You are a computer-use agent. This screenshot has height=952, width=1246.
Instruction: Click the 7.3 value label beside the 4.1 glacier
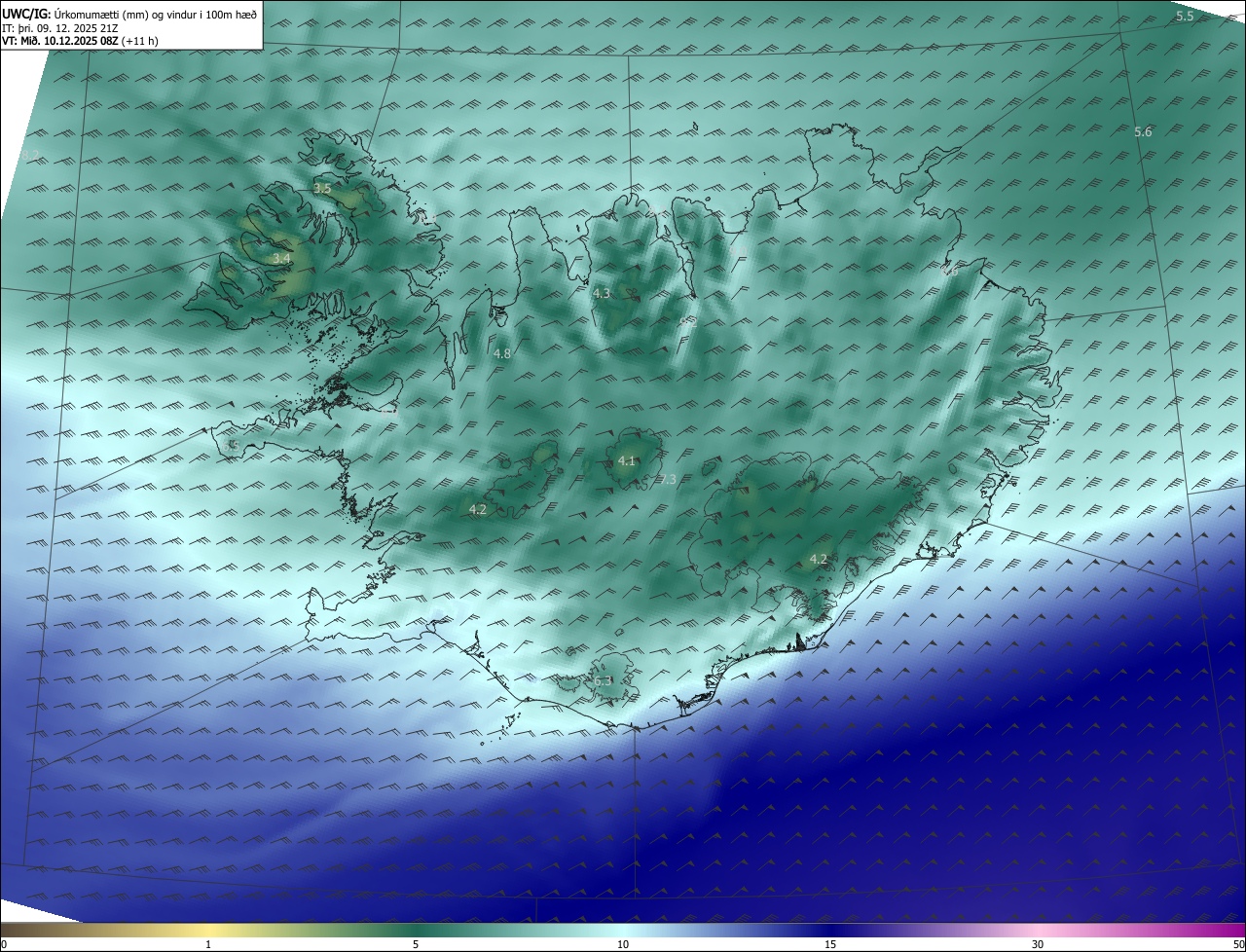pyautogui.click(x=667, y=479)
